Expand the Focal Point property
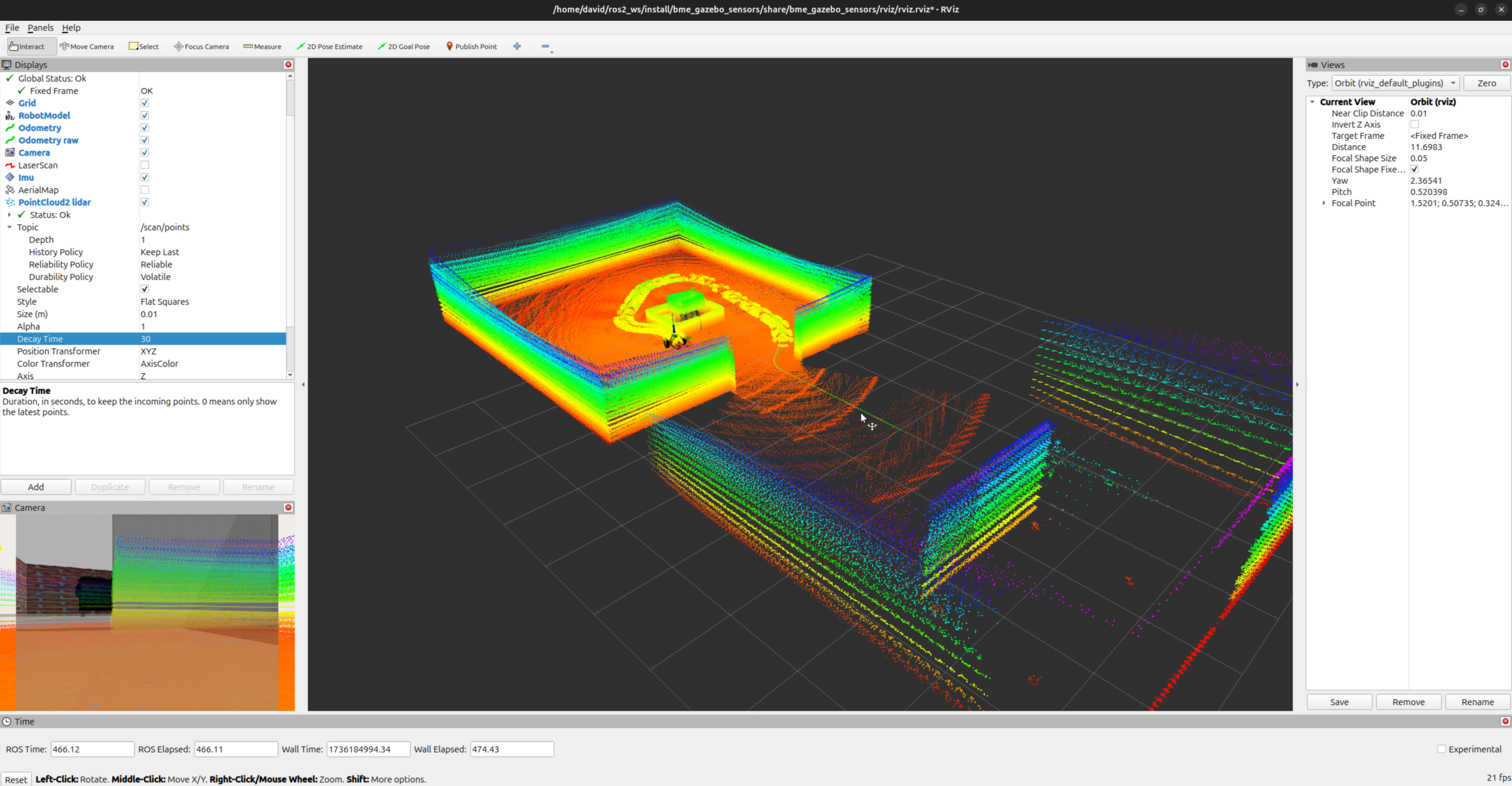This screenshot has width=1512, height=786. click(1324, 203)
